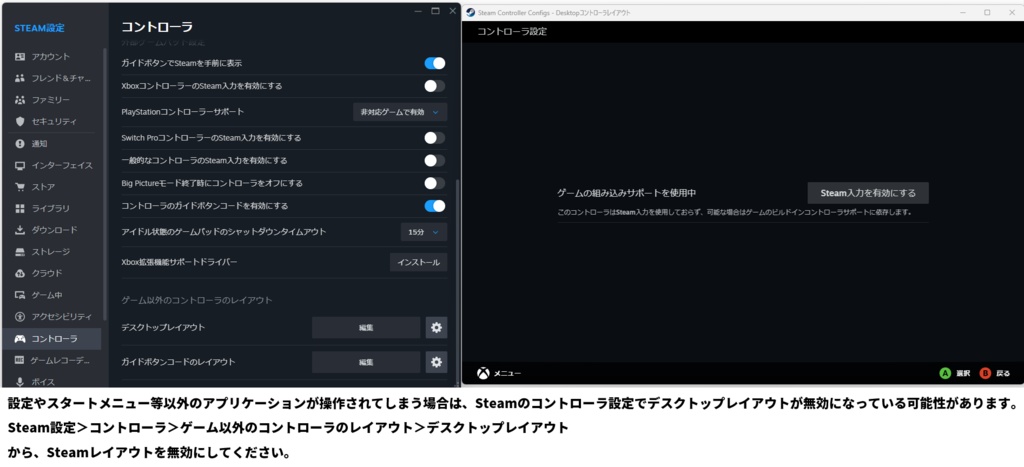Image resolution: width=1024 pixels, height=467 pixels.
Task: Click 編集 button for Guide Button Chord Layout
Action: 366,362
